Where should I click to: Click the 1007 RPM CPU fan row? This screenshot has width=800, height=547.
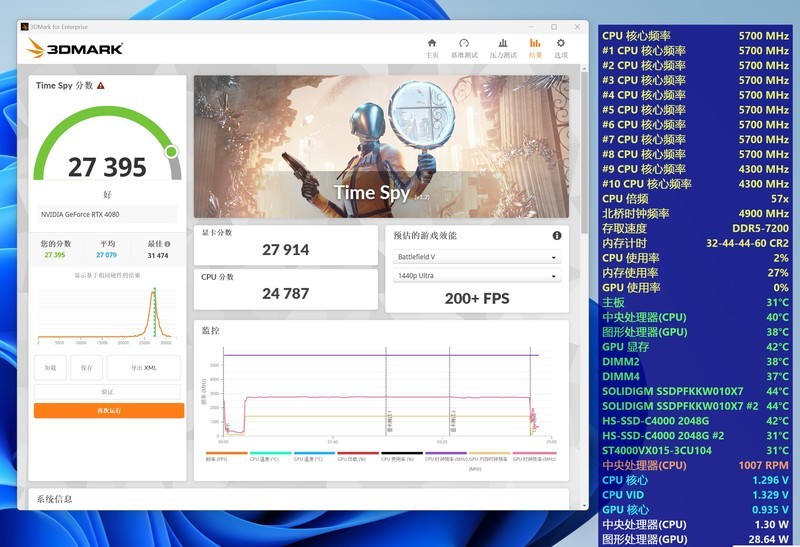click(695, 465)
